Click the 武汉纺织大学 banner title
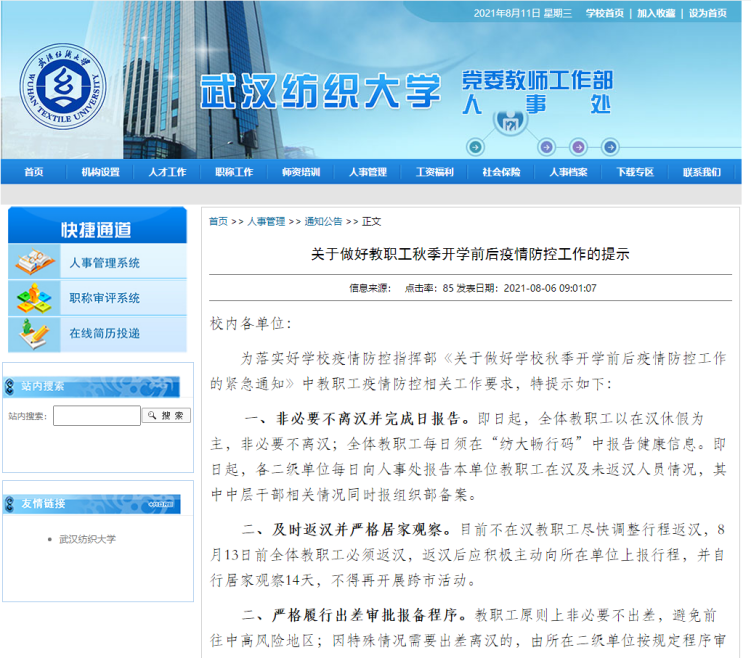The width and height of the screenshot is (751, 658). 321,91
